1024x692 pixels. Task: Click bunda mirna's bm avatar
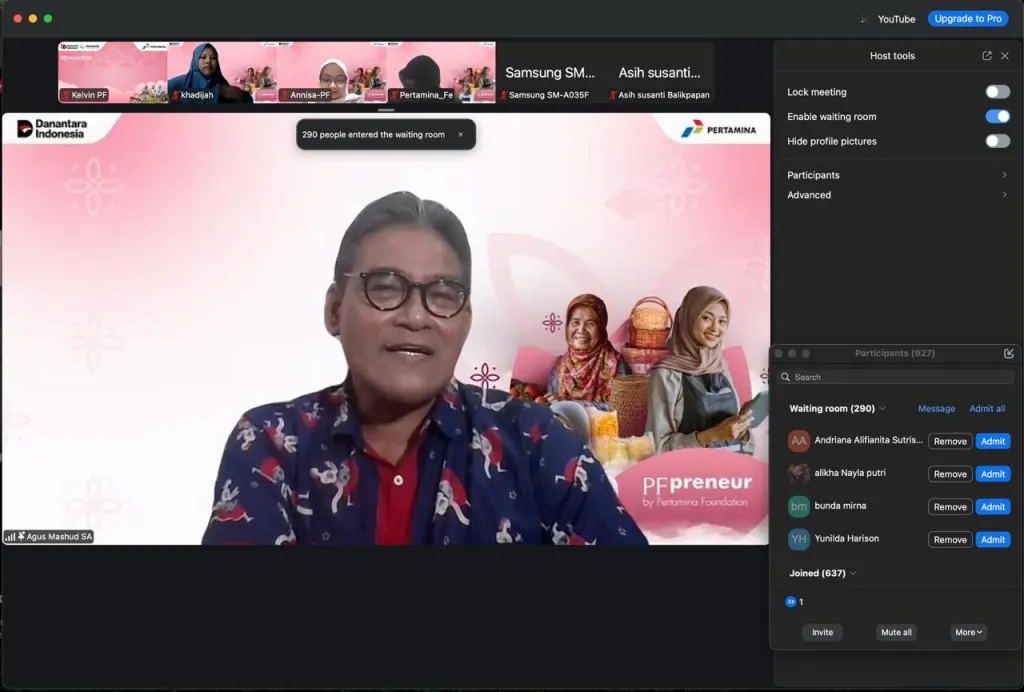[798, 507]
